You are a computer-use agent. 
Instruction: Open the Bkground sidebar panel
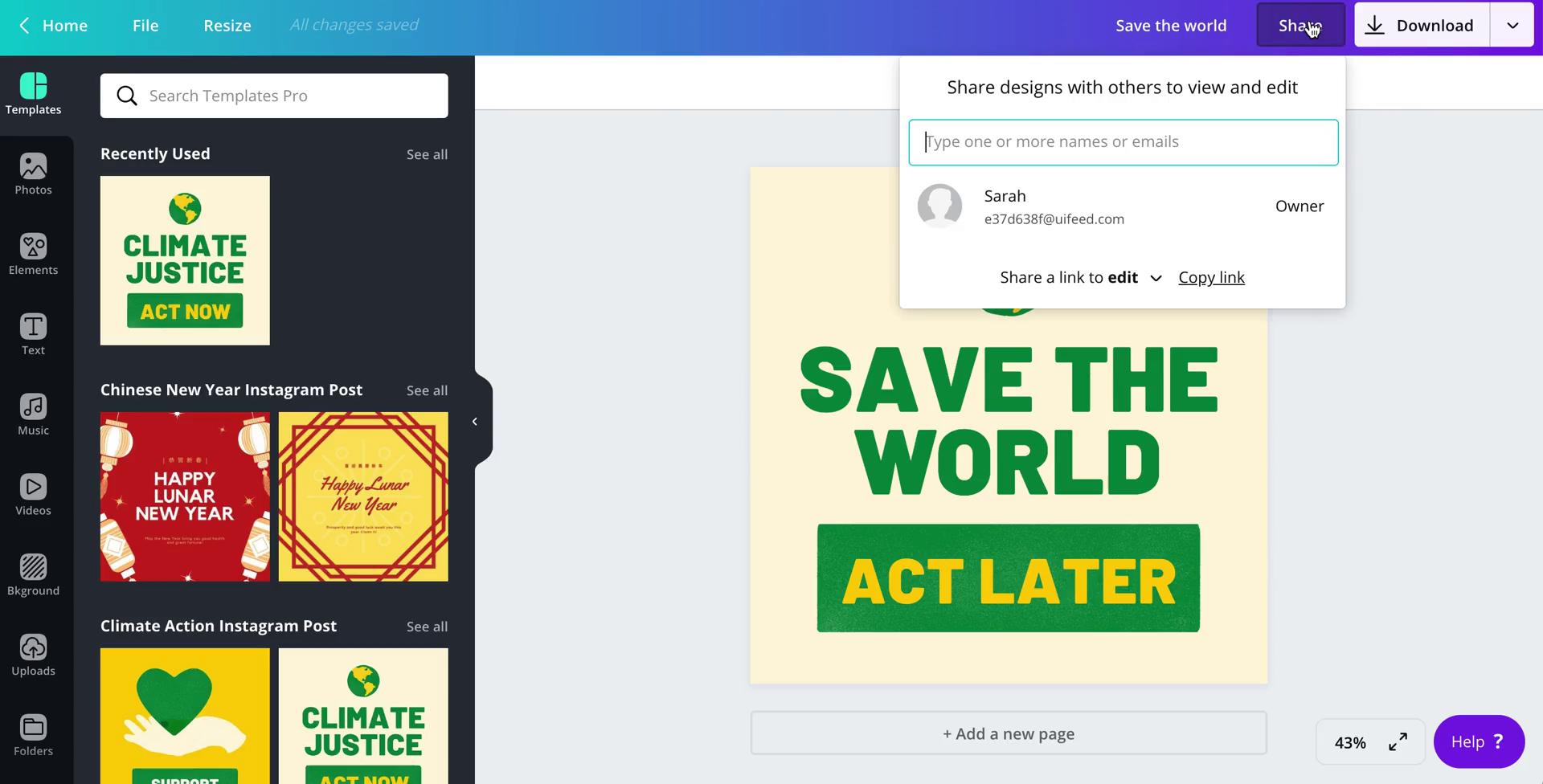33,577
